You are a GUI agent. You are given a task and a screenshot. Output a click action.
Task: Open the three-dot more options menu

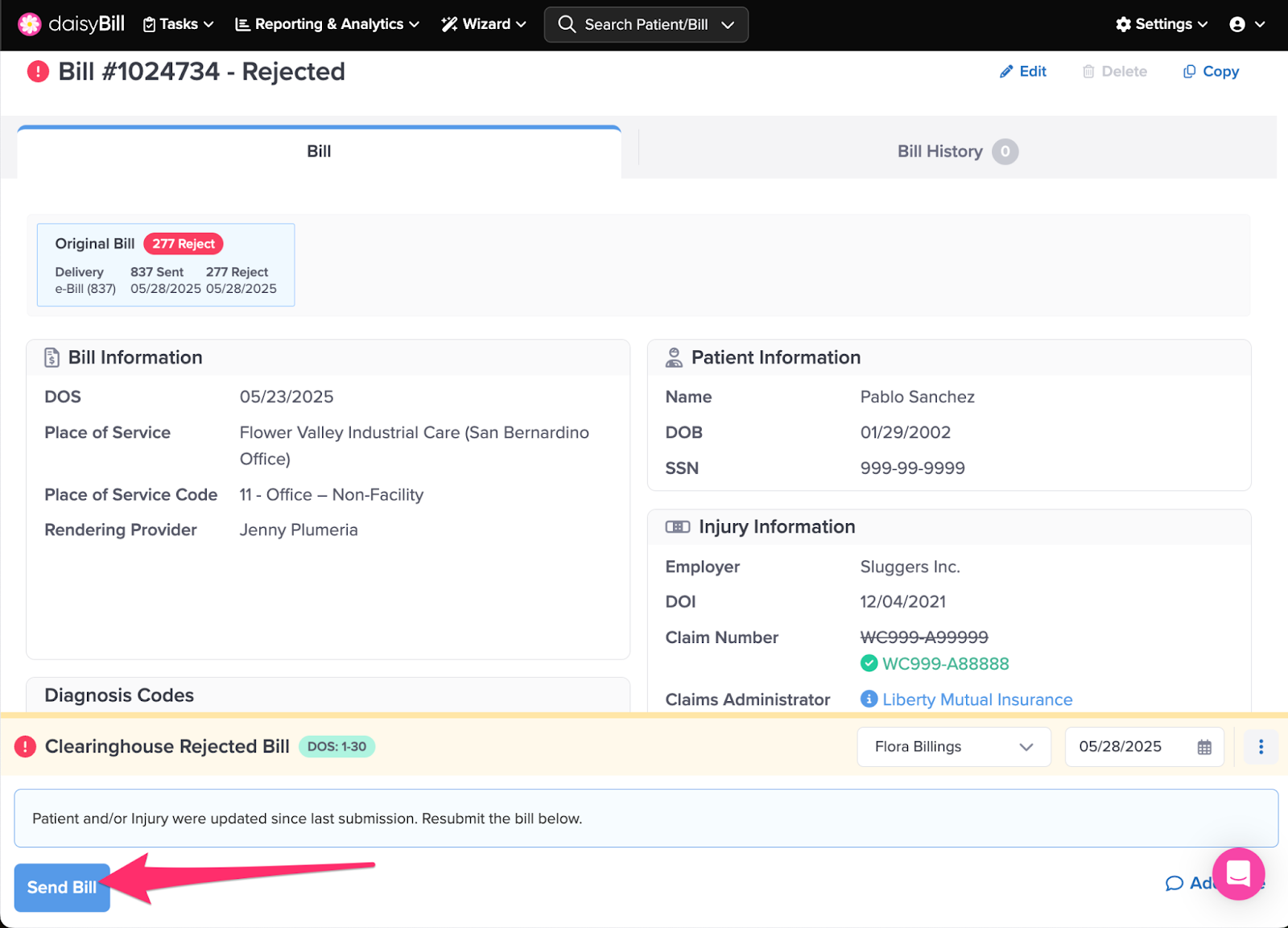1261,747
